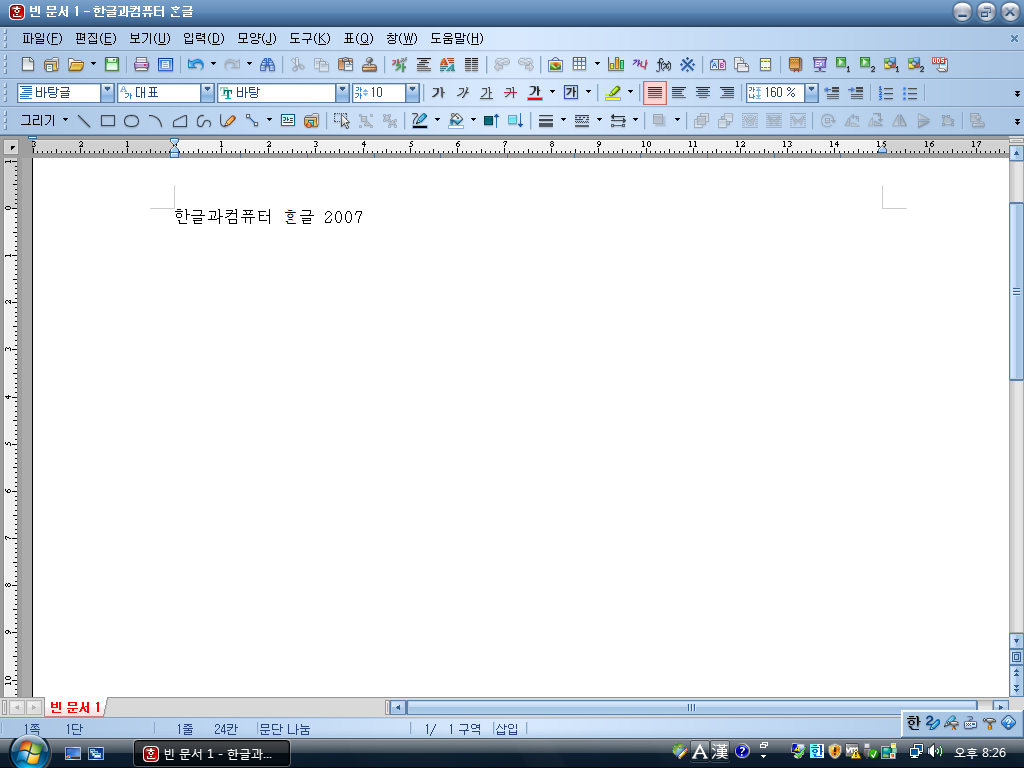This screenshot has height=768, width=1024.
Task: Click the fill color paint bucket swatch
Action: 456,121
